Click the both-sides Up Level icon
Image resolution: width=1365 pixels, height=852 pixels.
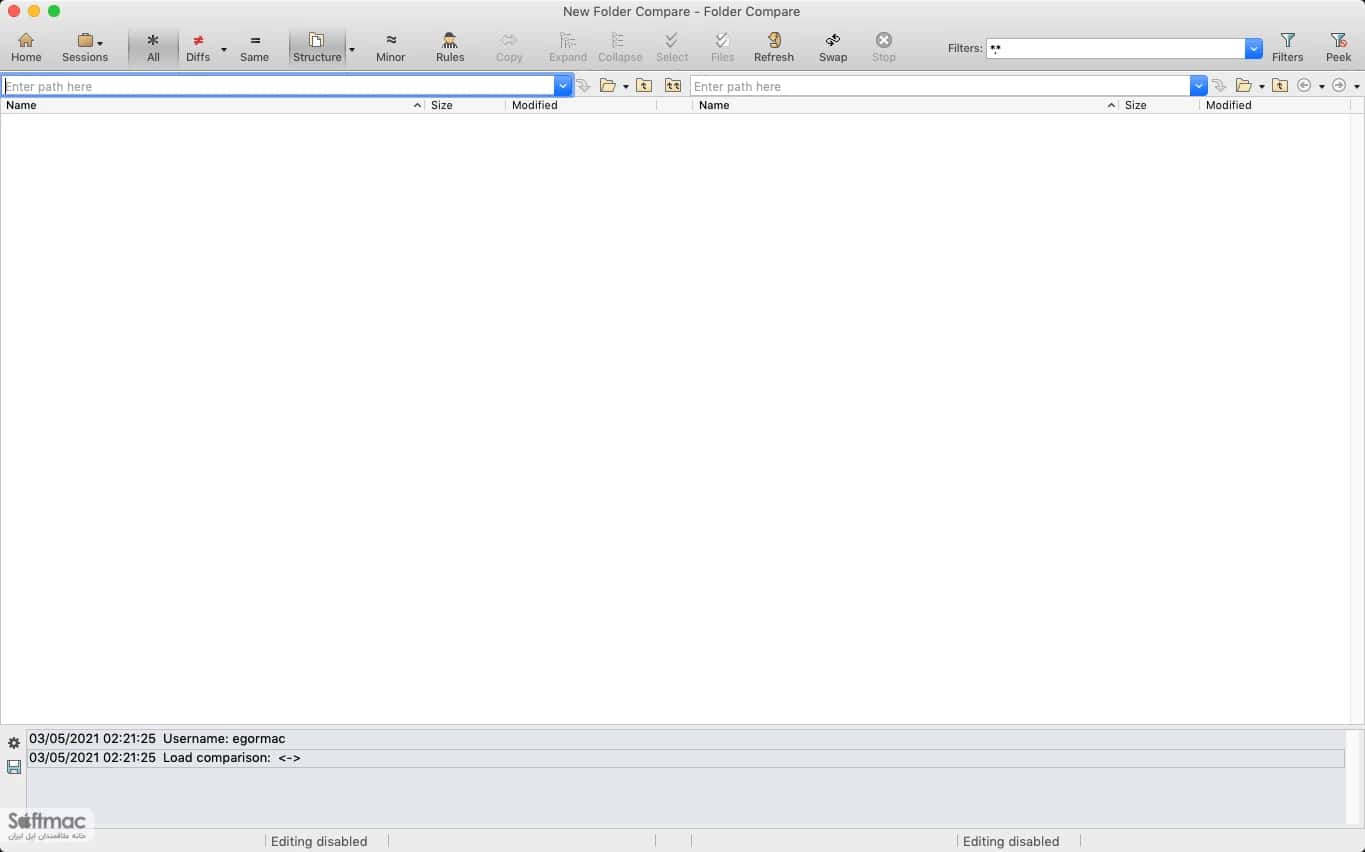point(673,86)
